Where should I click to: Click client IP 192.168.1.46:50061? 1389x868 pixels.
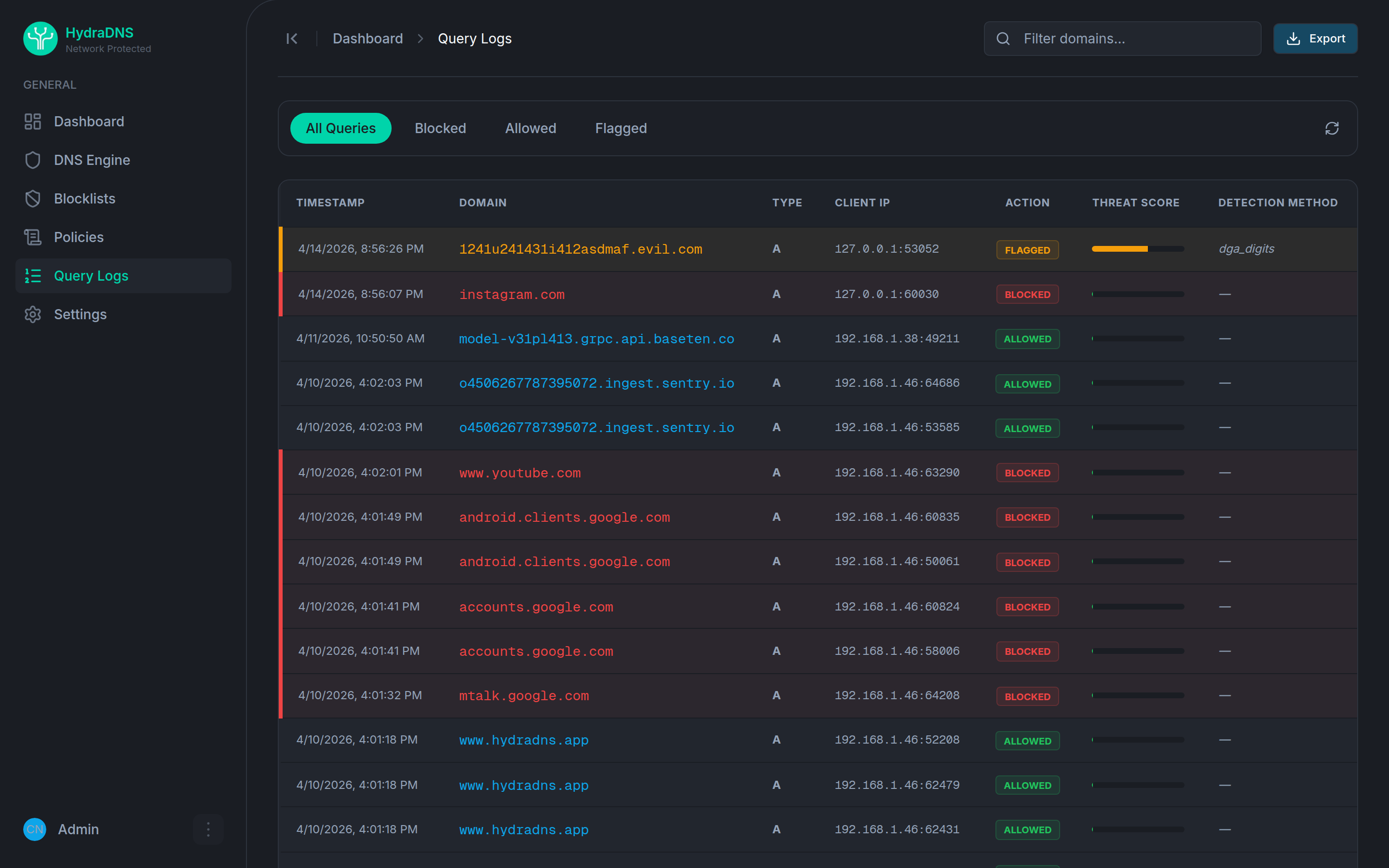(897, 561)
